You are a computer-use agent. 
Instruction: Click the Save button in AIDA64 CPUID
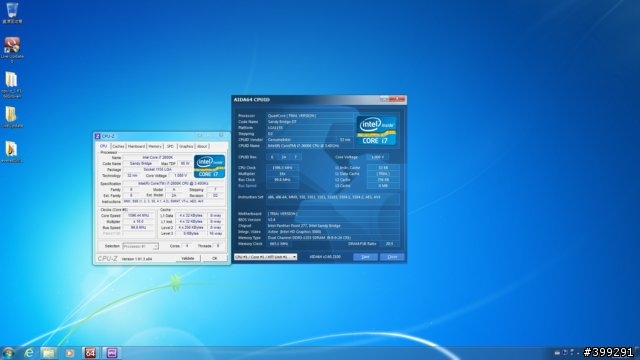point(365,257)
